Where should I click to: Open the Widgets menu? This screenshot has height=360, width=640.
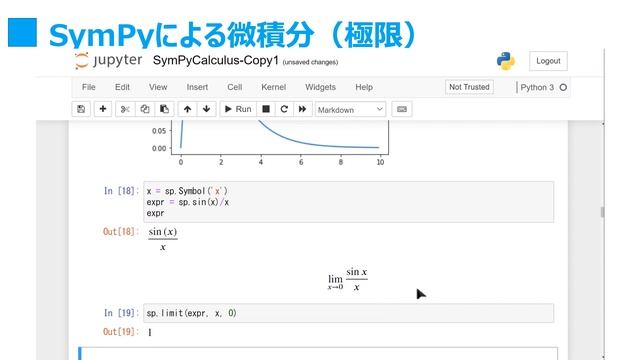click(x=320, y=87)
